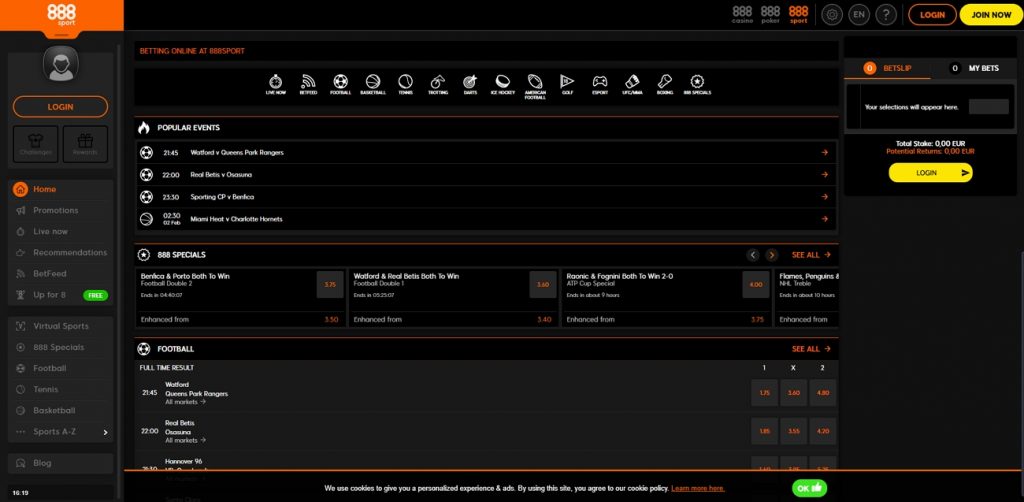
Task: Expand the Sports A-Z sidebar menu
Action: tap(60, 432)
